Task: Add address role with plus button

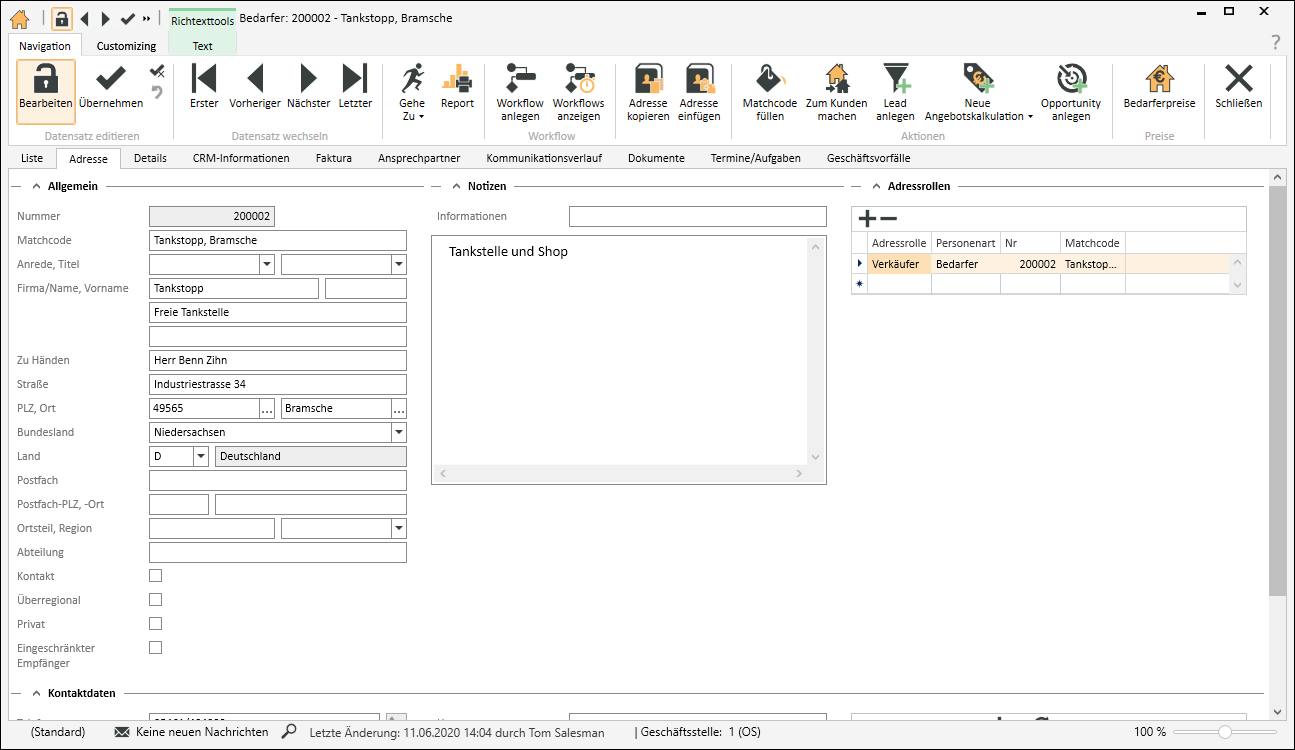Action: tap(866, 219)
